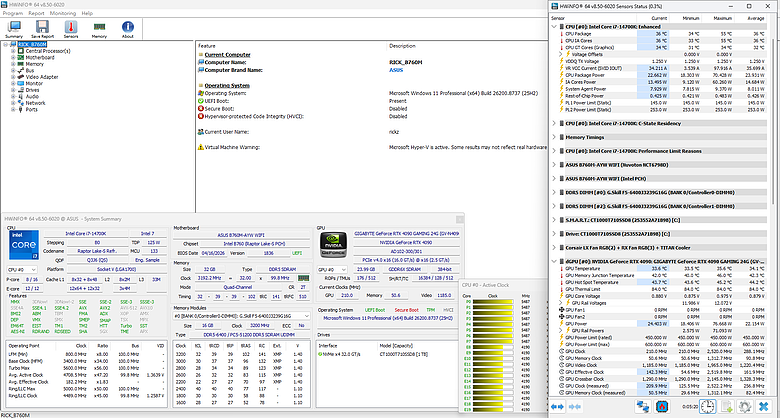780x418 pixels.
Task: Click green memory chip icon beside clock
Action: tap(303, 278)
